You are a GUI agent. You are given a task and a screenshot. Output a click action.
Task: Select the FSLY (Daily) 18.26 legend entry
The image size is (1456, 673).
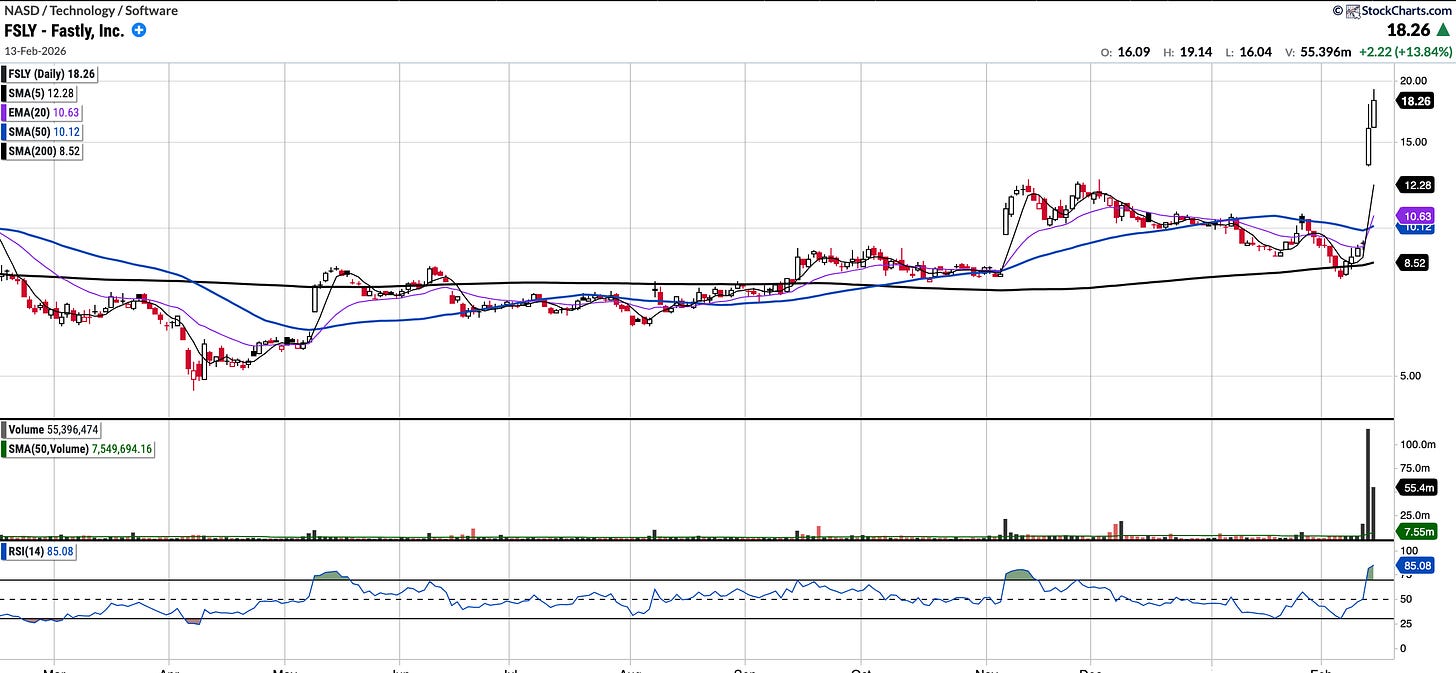pos(50,74)
